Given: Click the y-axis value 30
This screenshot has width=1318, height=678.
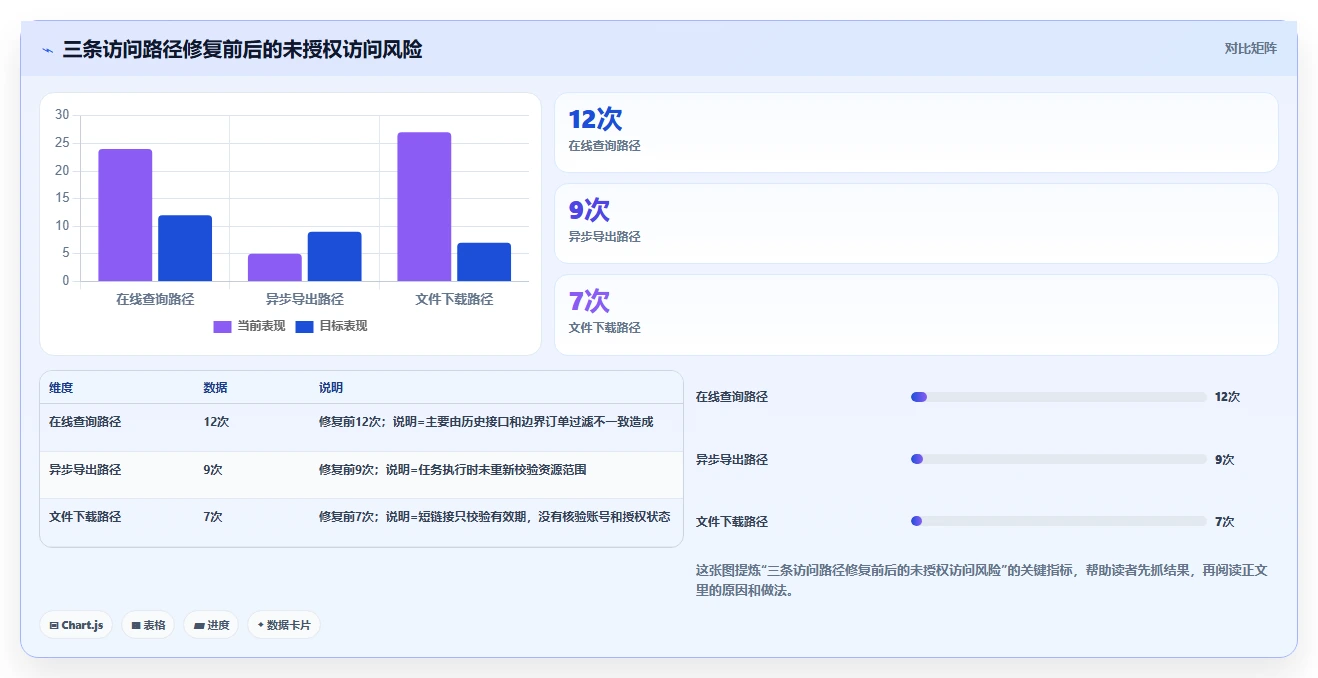Looking at the screenshot, I should pos(62,115).
